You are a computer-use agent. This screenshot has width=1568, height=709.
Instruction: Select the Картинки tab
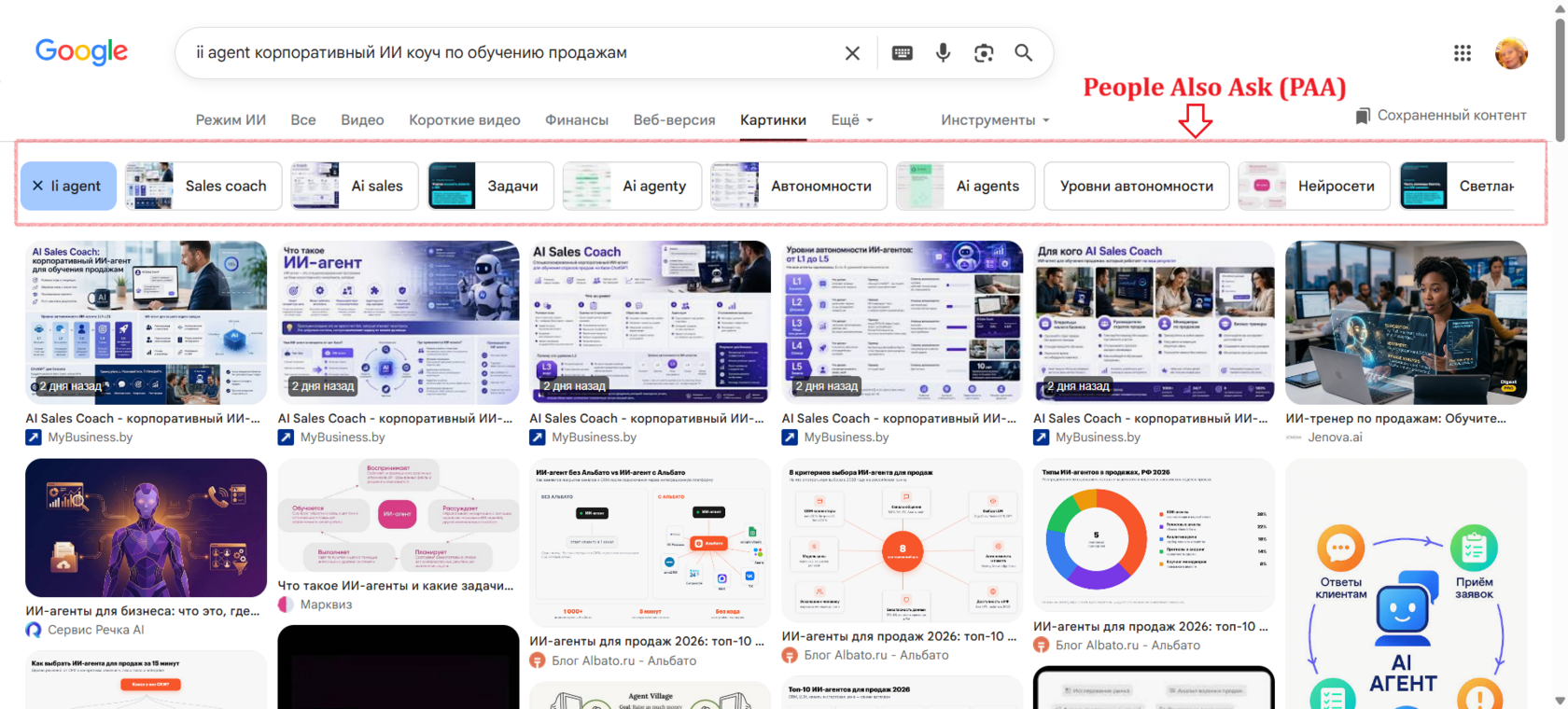coord(773,120)
